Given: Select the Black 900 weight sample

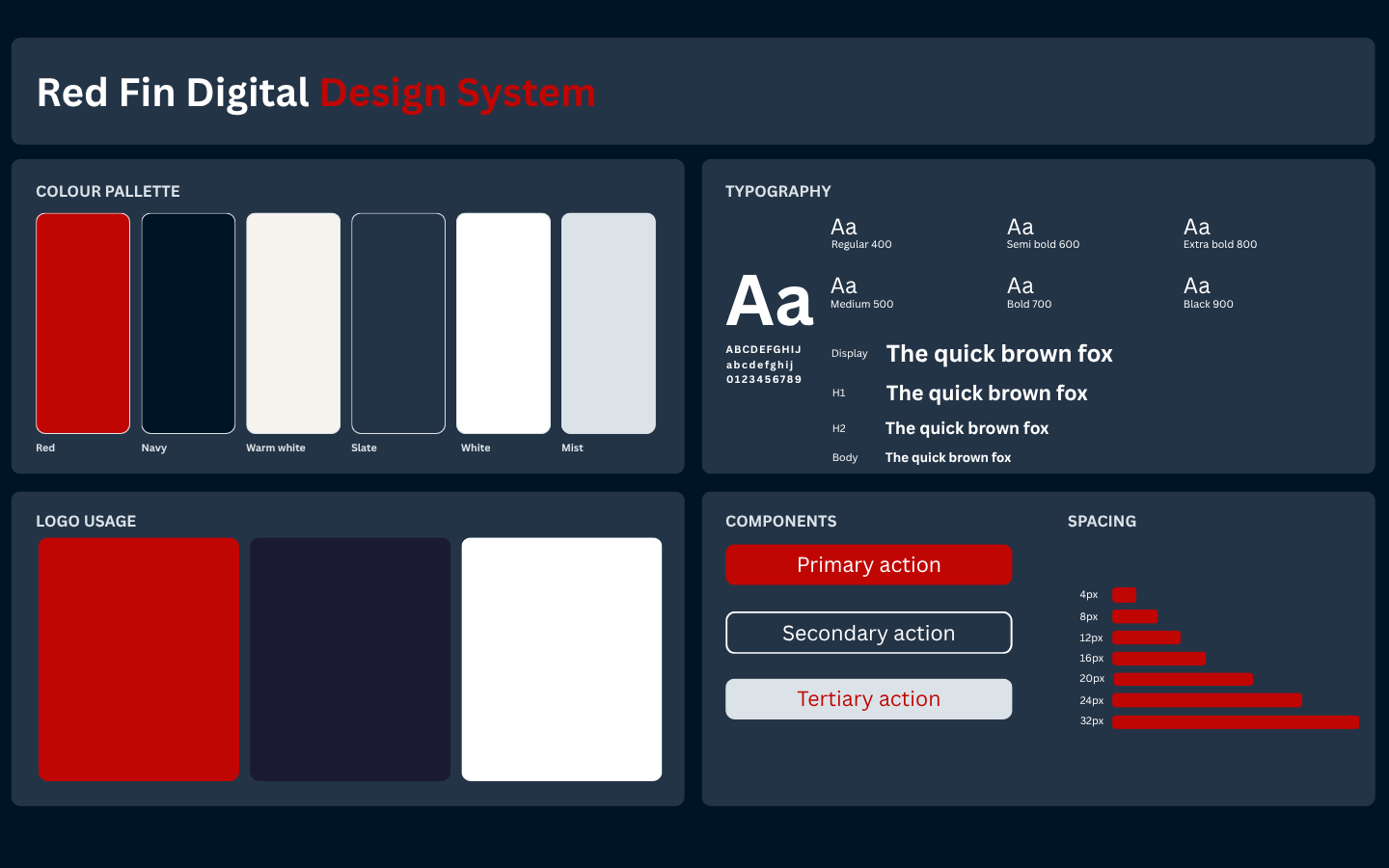Looking at the screenshot, I should 1209,292.
